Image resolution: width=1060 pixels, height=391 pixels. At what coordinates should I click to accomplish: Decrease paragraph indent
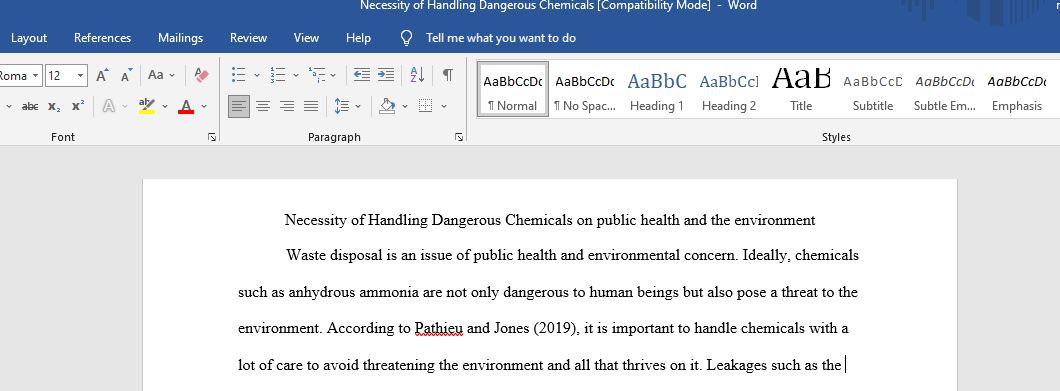362,75
